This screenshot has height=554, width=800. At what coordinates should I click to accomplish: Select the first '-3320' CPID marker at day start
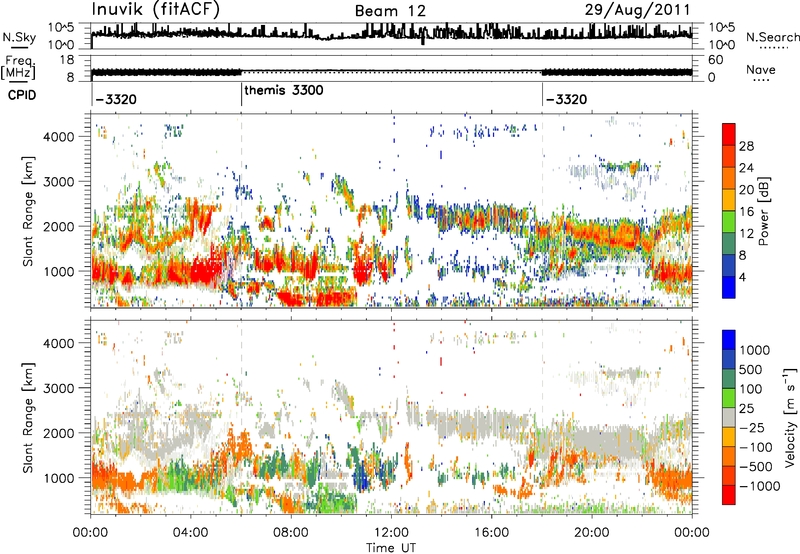(116, 99)
